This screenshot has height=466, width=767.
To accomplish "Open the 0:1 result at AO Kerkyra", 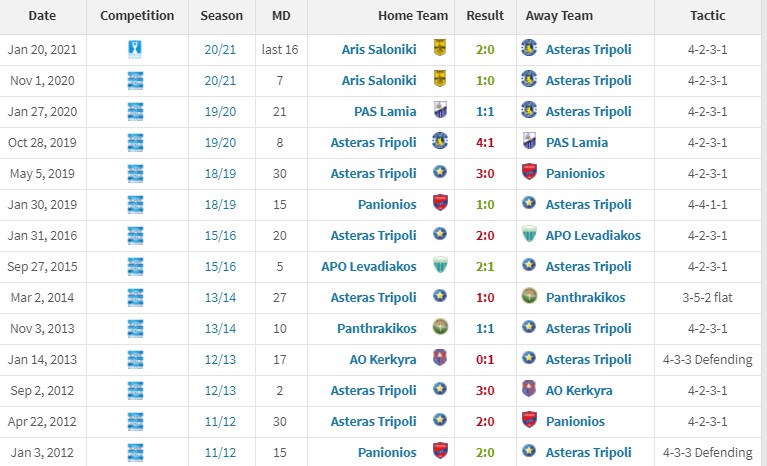I will [x=485, y=359].
